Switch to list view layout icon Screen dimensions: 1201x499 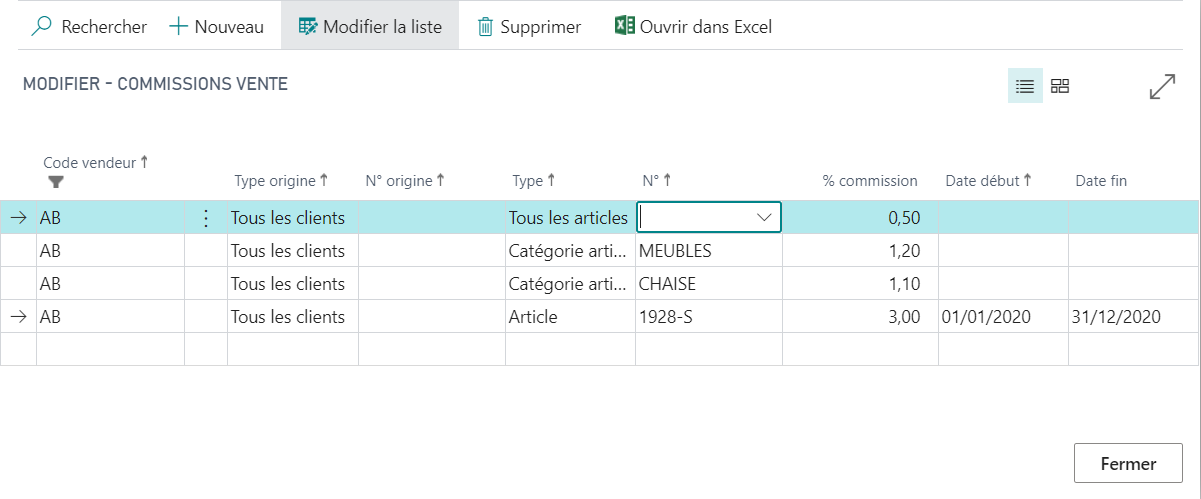1025,86
